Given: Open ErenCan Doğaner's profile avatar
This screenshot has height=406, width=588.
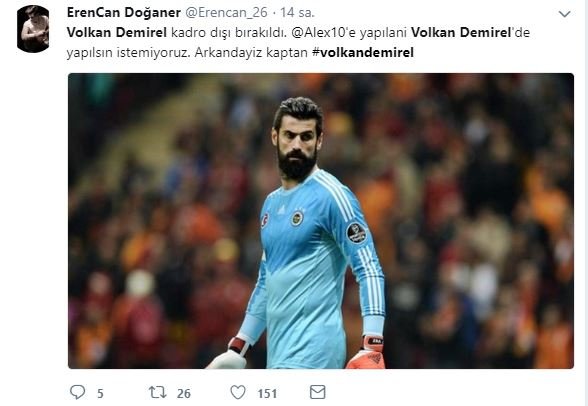Looking at the screenshot, I should pyautogui.click(x=33, y=29).
